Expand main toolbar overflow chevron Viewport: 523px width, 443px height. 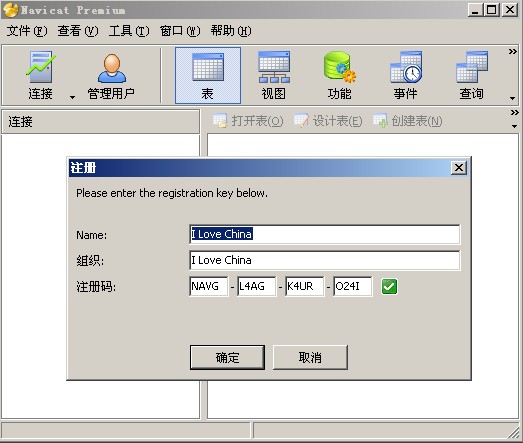[513, 52]
